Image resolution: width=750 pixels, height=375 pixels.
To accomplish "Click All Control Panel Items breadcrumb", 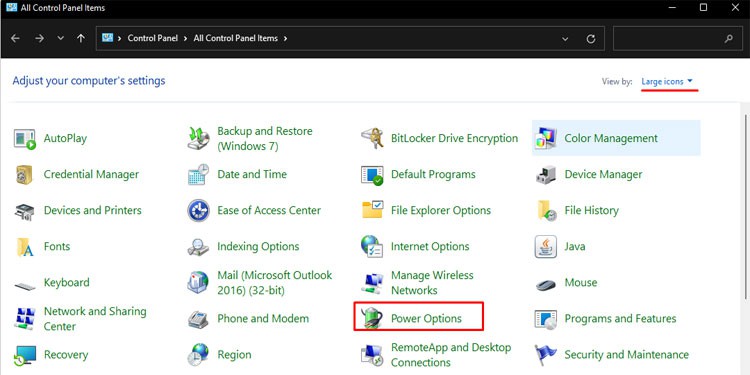I will click(x=236, y=38).
